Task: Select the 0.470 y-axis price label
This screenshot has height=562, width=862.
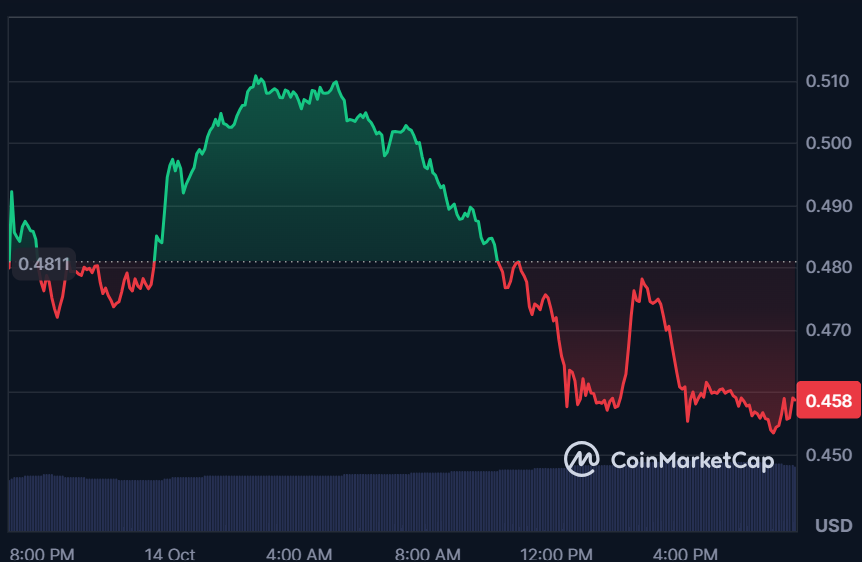Action: point(828,330)
